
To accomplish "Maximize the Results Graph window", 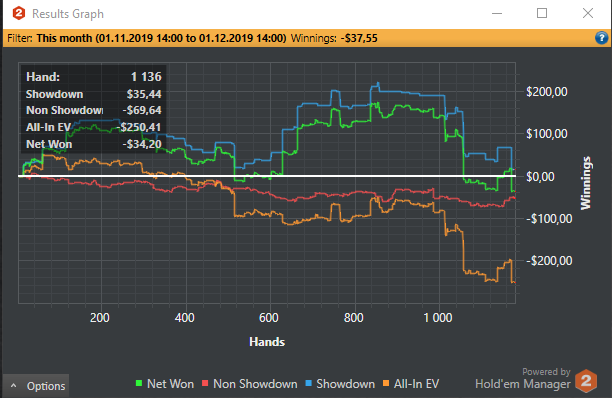I will 542,14.
